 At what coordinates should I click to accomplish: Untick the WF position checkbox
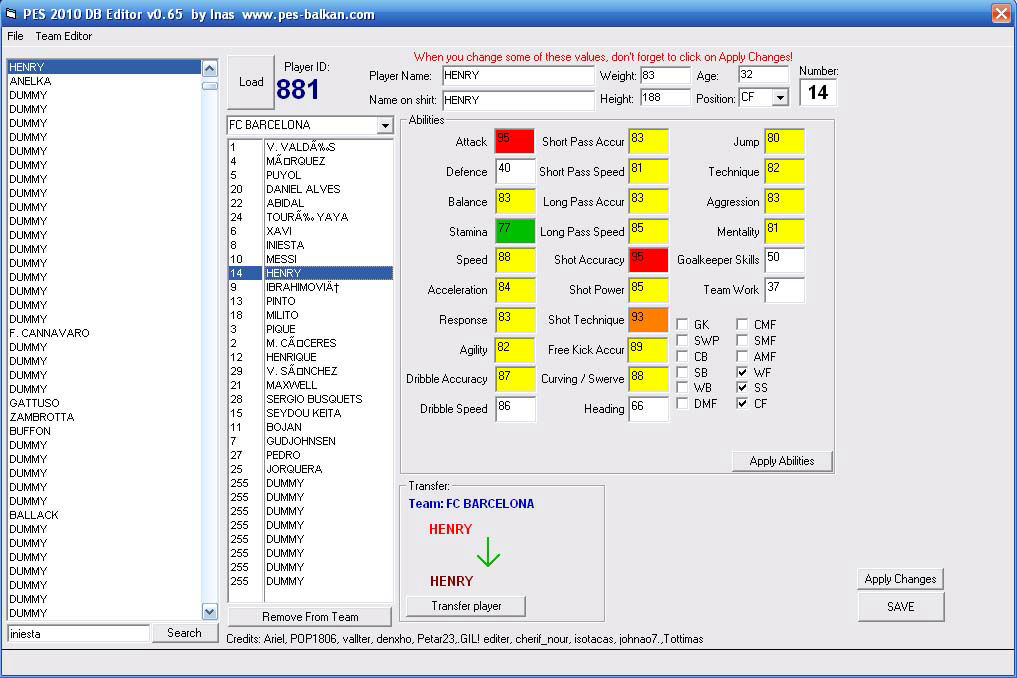tap(742, 372)
